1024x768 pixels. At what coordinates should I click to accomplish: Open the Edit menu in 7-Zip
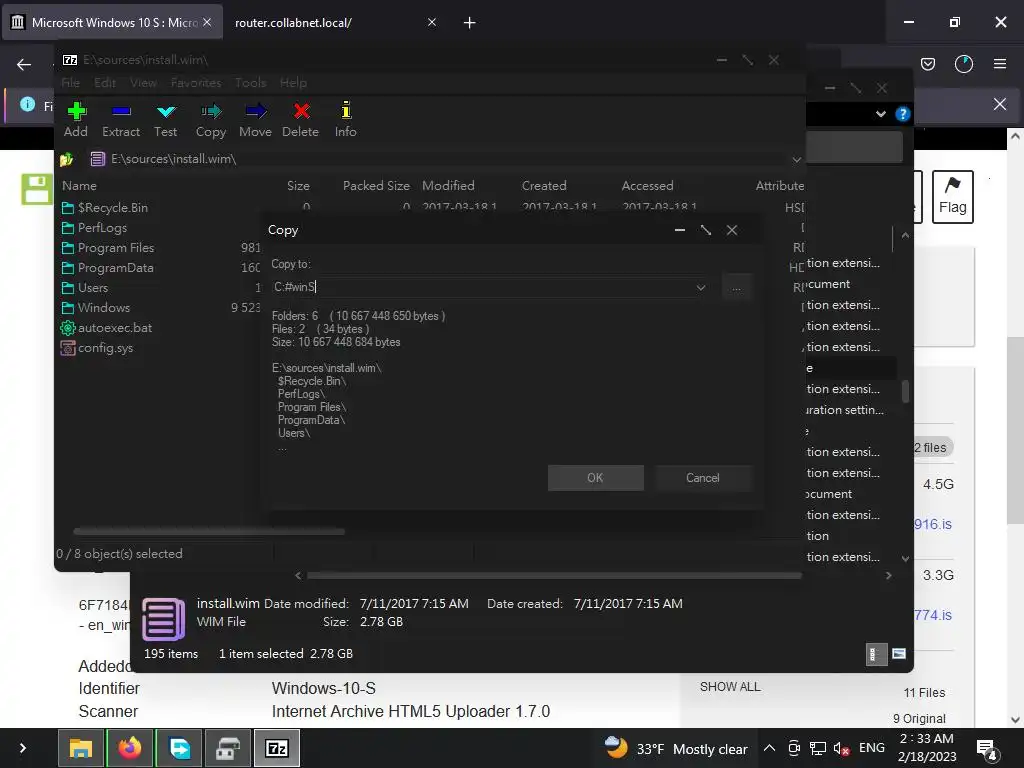[104, 83]
